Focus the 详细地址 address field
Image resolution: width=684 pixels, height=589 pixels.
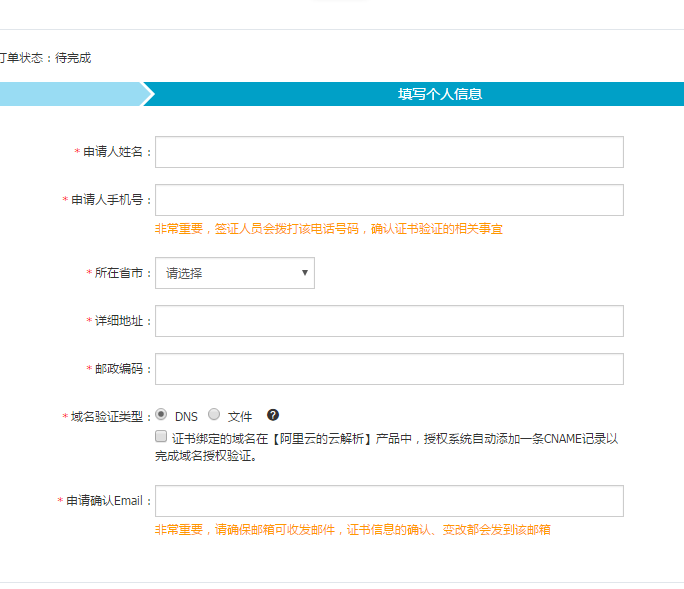pyautogui.click(x=389, y=321)
